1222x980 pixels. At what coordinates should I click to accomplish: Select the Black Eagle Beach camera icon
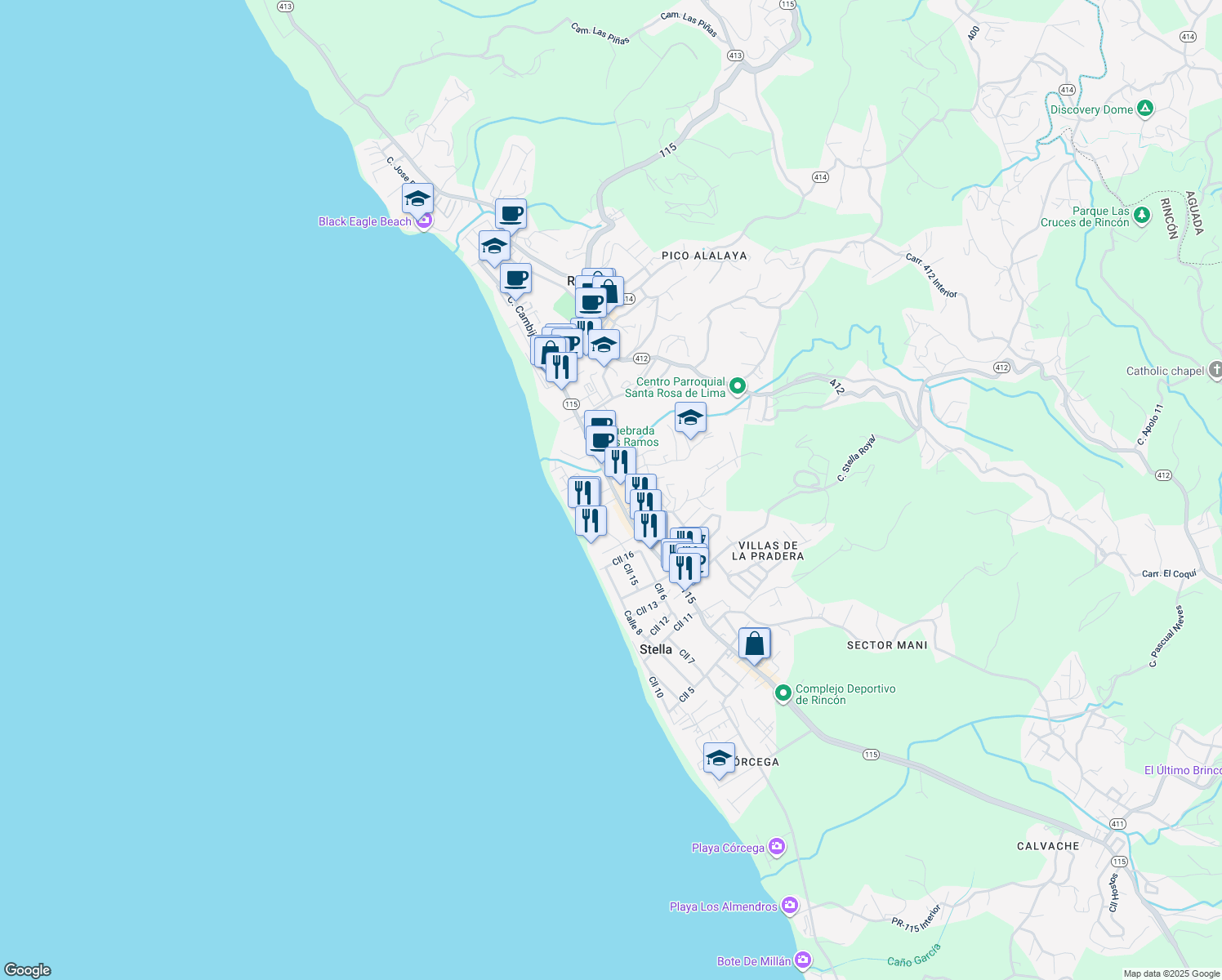click(x=423, y=222)
